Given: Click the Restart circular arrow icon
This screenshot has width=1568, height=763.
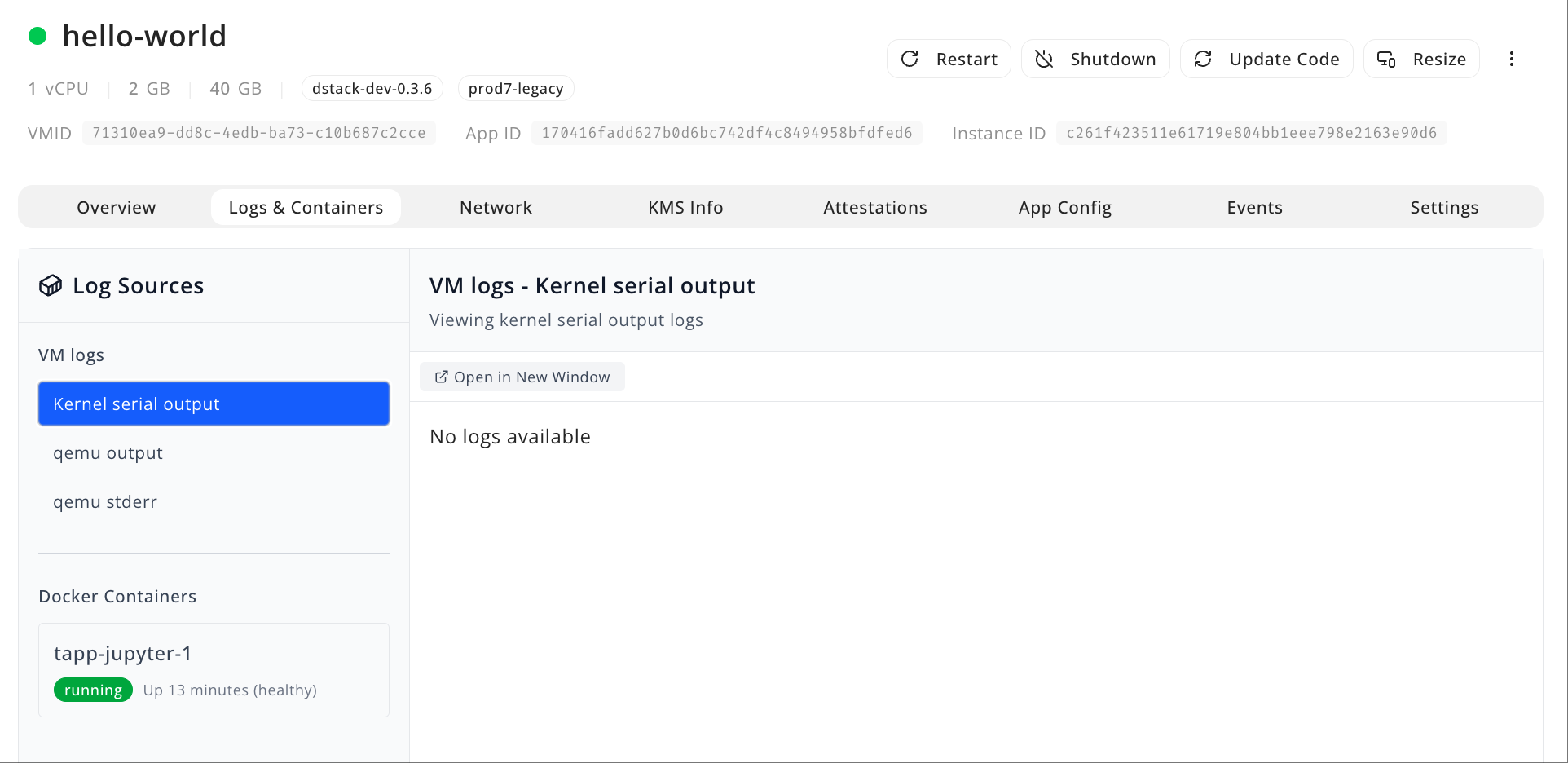Looking at the screenshot, I should 910,59.
